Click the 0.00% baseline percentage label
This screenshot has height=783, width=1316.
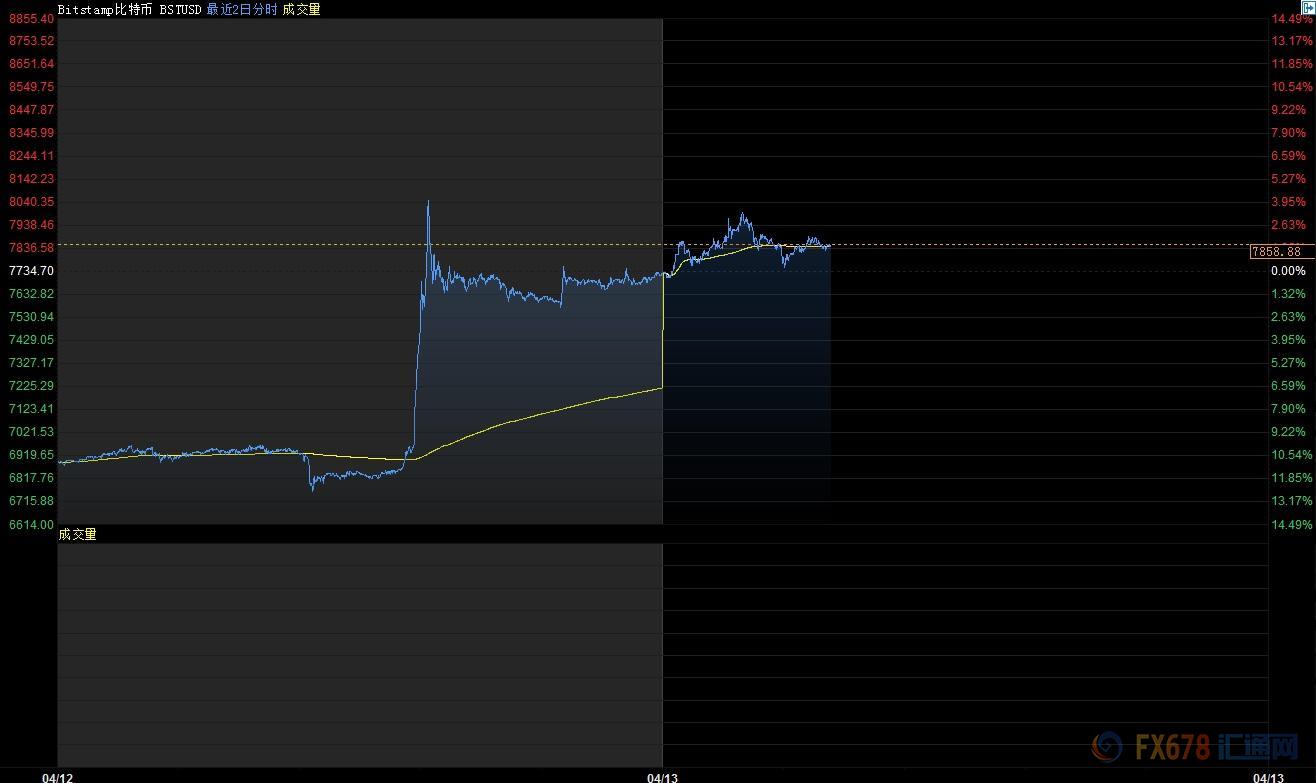point(1288,270)
